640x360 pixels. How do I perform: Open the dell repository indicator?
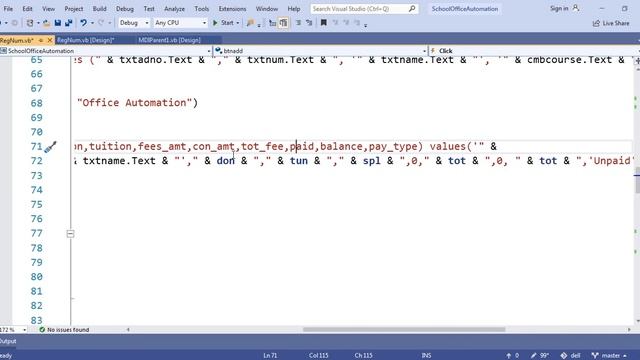point(570,356)
